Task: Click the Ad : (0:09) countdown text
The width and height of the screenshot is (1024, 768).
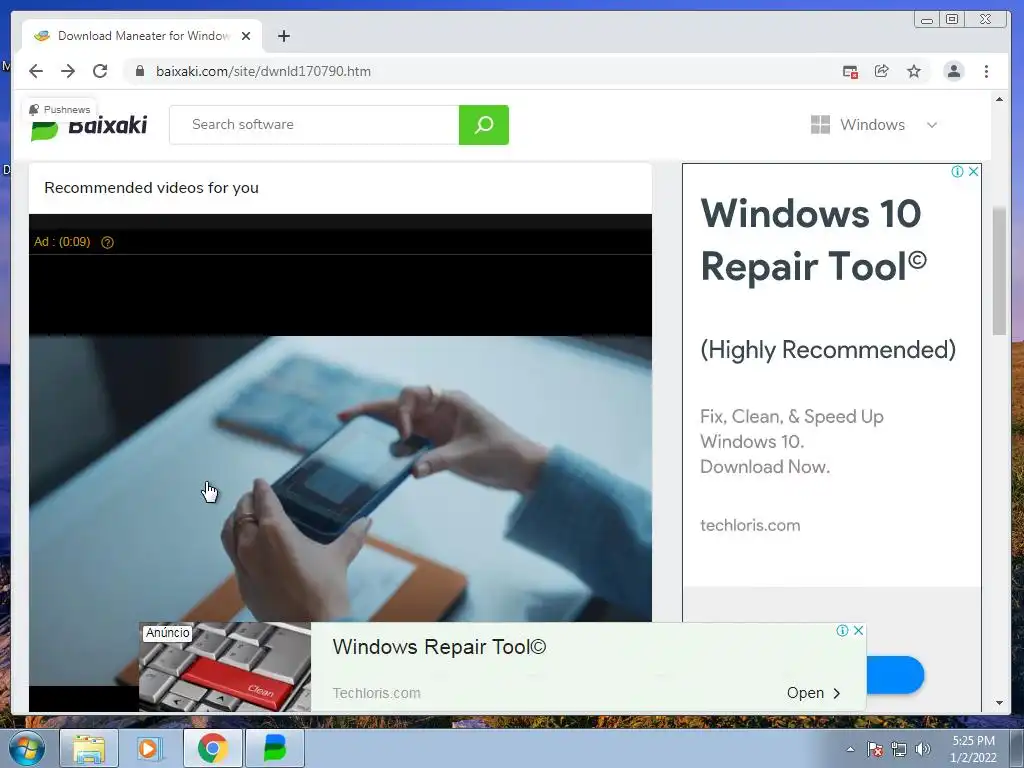Action: click(x=62, y=242)
